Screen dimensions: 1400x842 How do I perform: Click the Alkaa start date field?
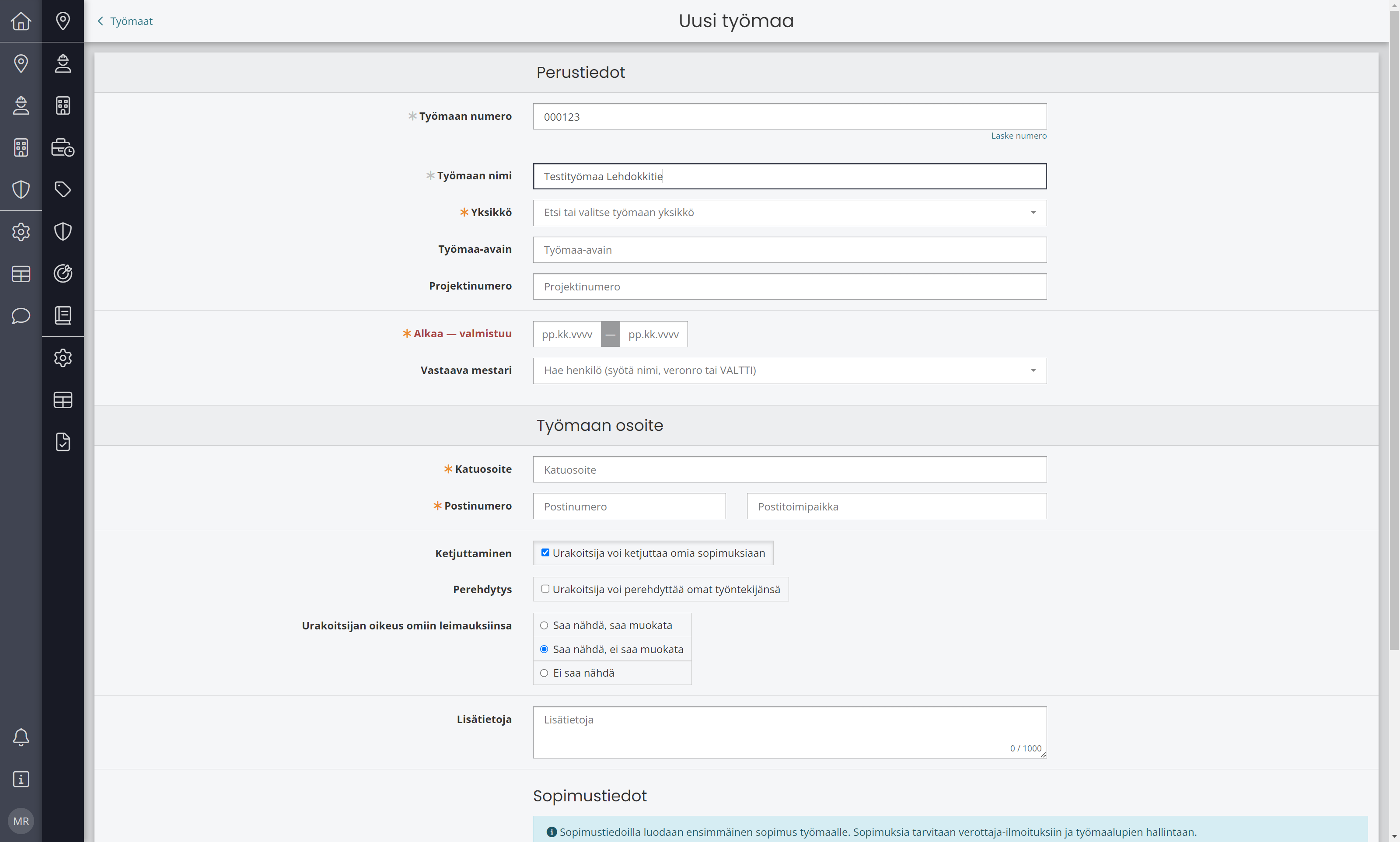(x=567, y=334)
